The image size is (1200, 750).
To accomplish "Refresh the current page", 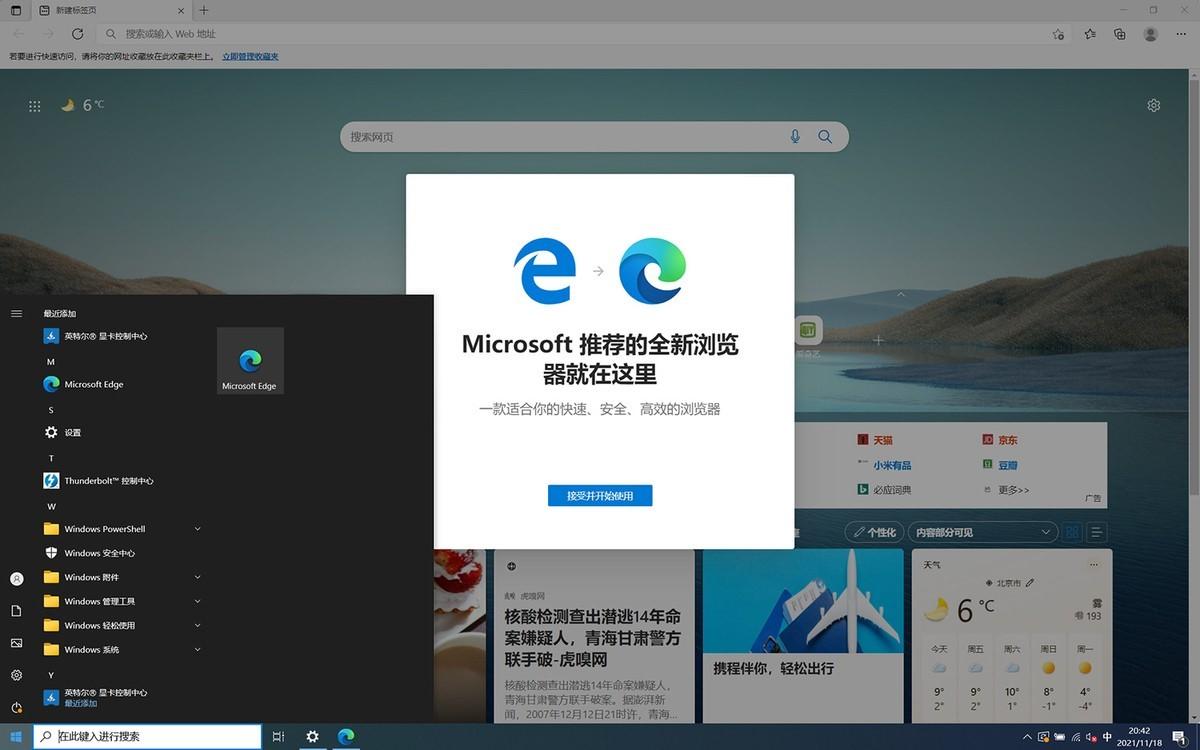I will pyautogui.click(x=78, y=33).
